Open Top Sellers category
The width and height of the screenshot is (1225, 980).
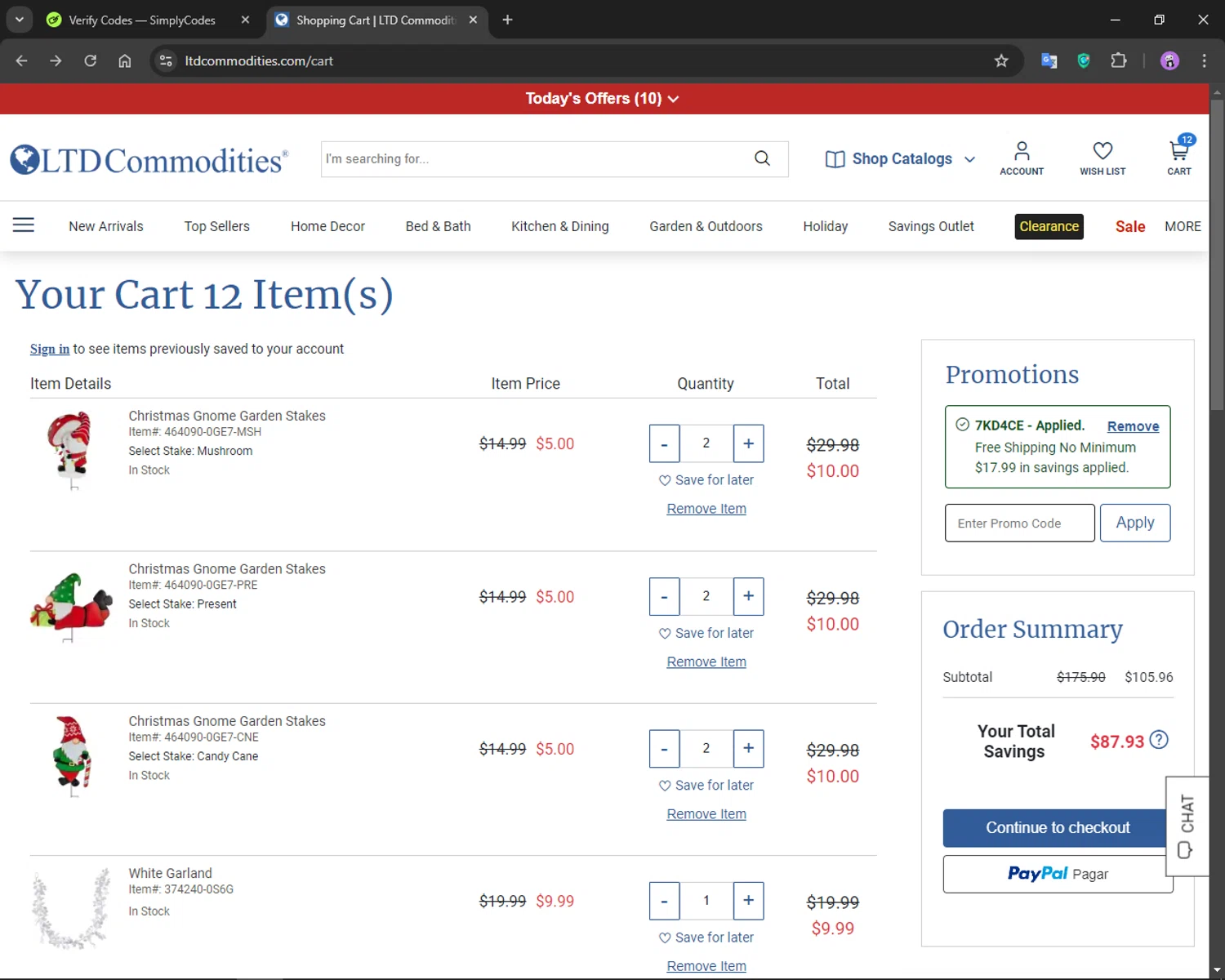217,226
